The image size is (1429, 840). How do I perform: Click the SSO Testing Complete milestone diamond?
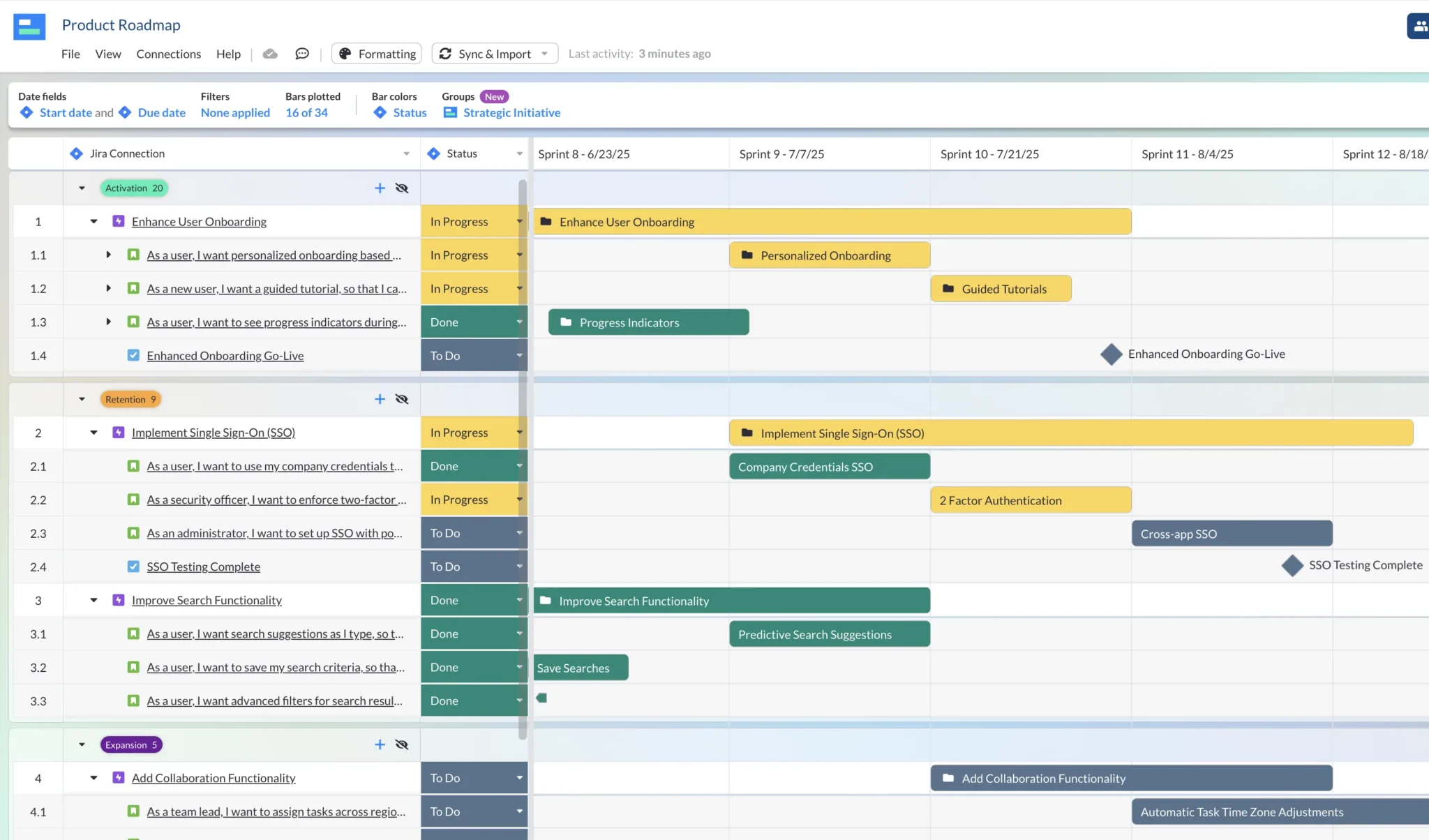coord(1292,565)
